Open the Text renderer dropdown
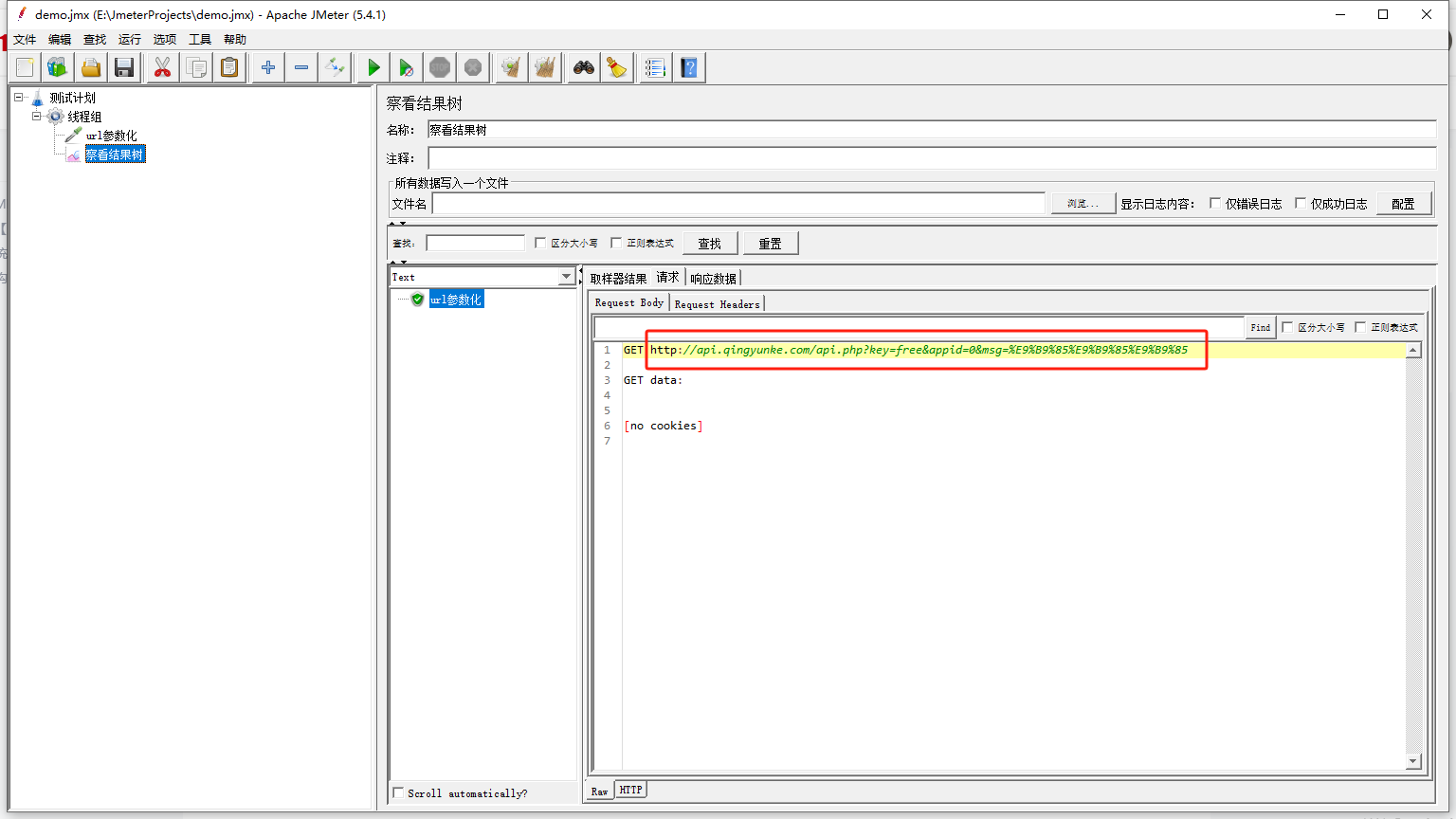1456x819 pixels. click(x=567, y=277)
